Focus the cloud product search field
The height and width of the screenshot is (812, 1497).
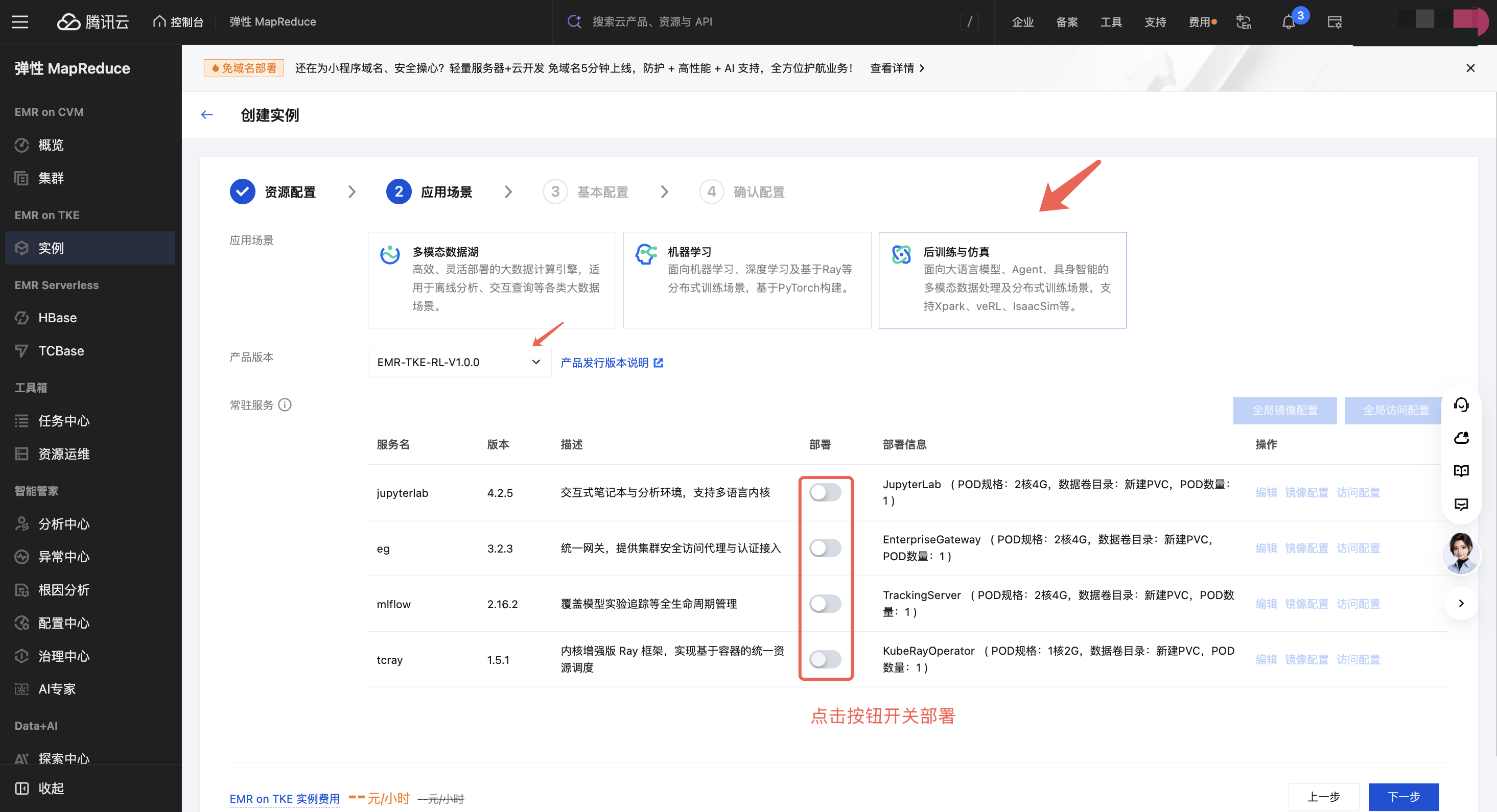point(773,21)
